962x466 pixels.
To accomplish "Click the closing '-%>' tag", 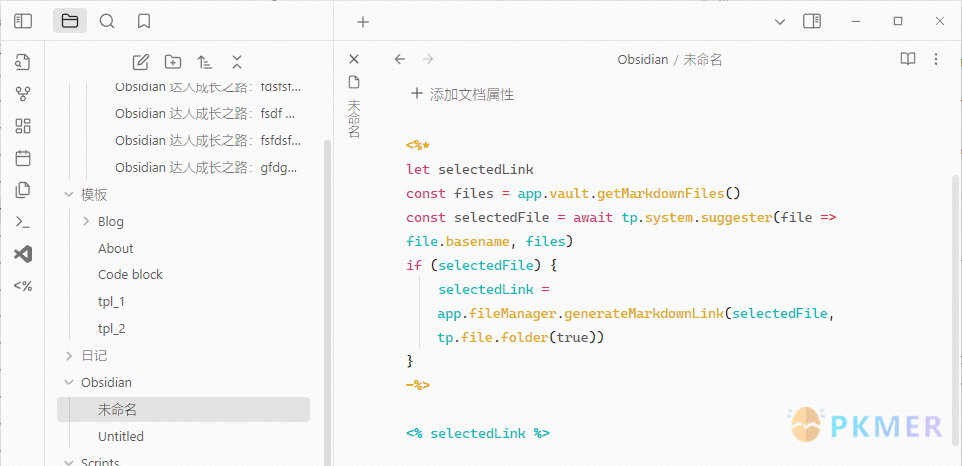I will [418, 386].
